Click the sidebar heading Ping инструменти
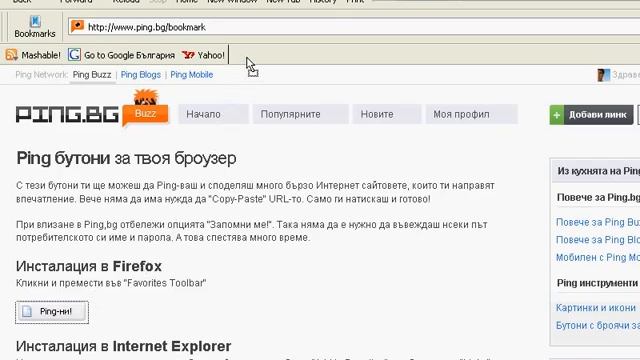This screenshot has height=360, width=640. [x=598, y=283]
